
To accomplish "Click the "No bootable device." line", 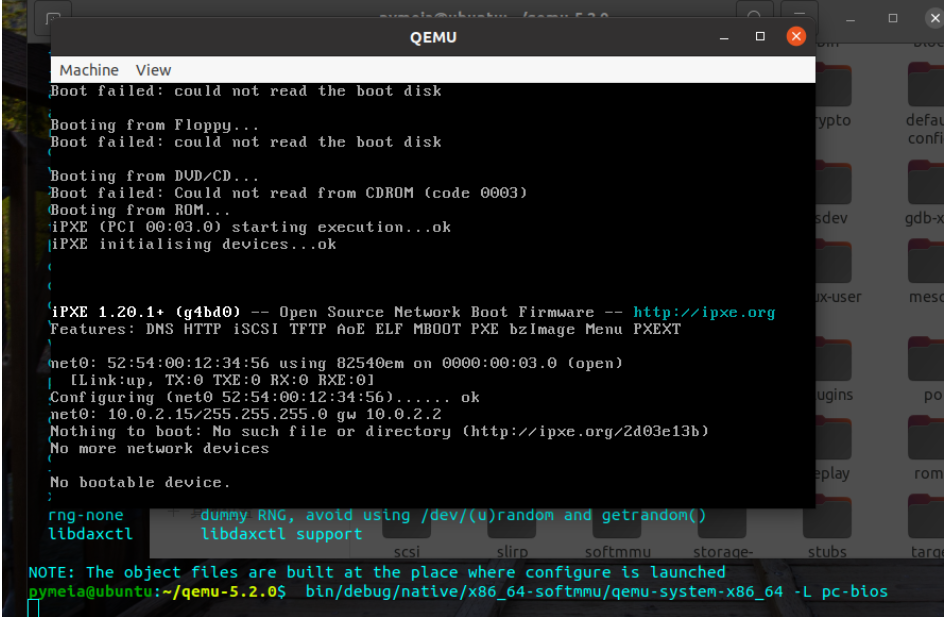I will (x=140, y=482).
